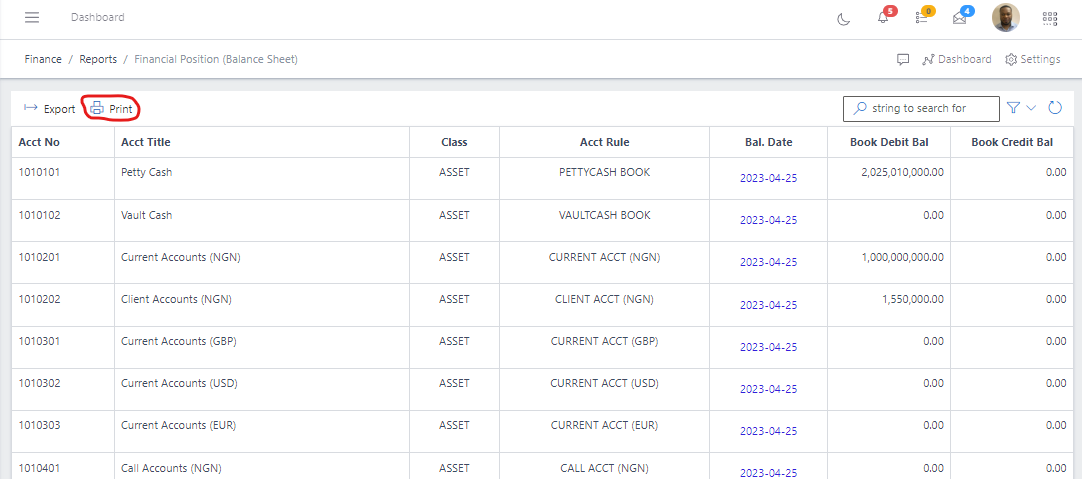Open the comments chat icon
Image resolution: width=1082 pixels, height=479 pixels.
click(x=903, y=59)
